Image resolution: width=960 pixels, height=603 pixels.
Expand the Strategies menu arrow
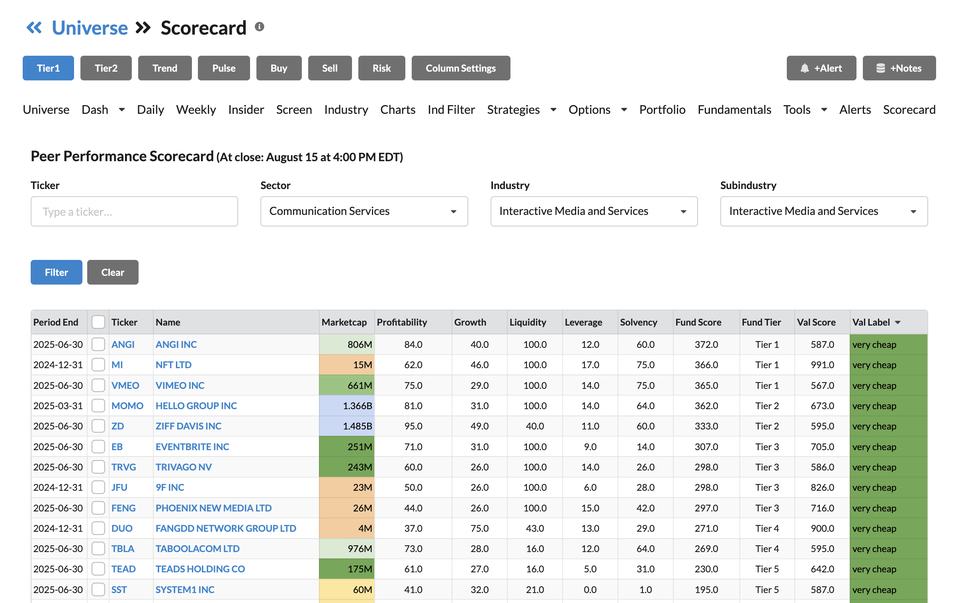(x=553, y=110)
